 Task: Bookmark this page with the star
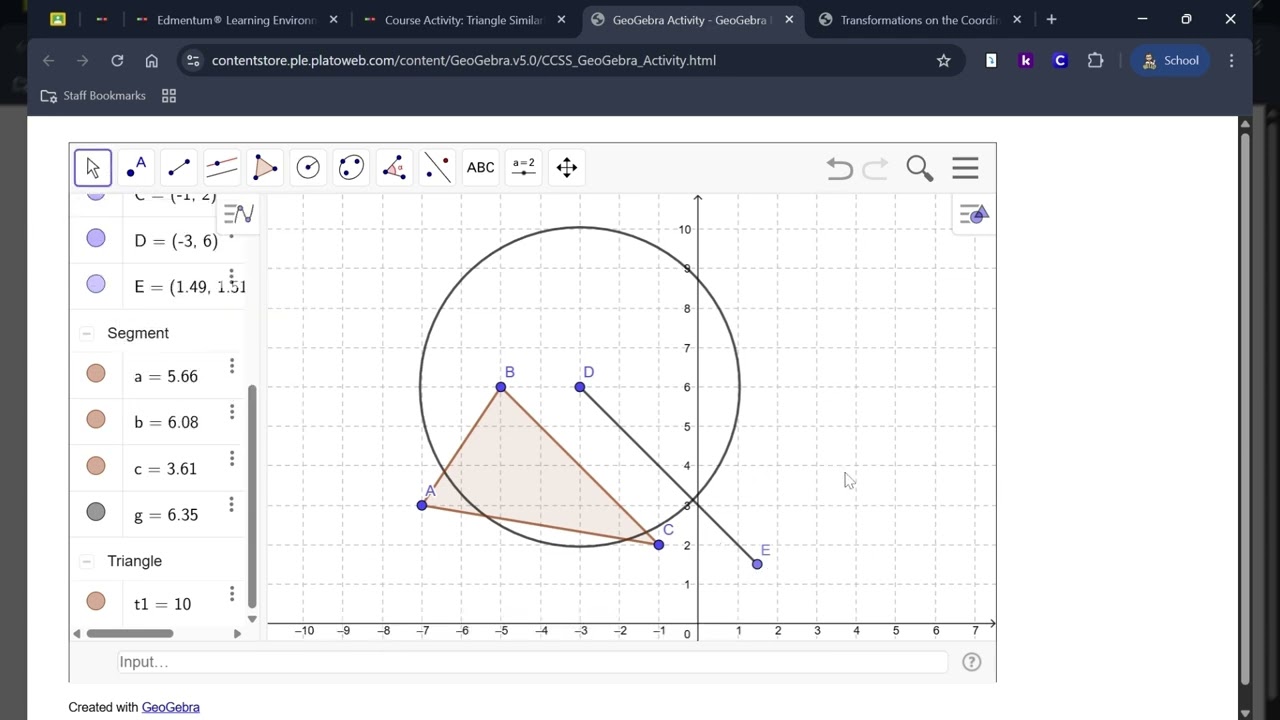click(x=943, y=60)
